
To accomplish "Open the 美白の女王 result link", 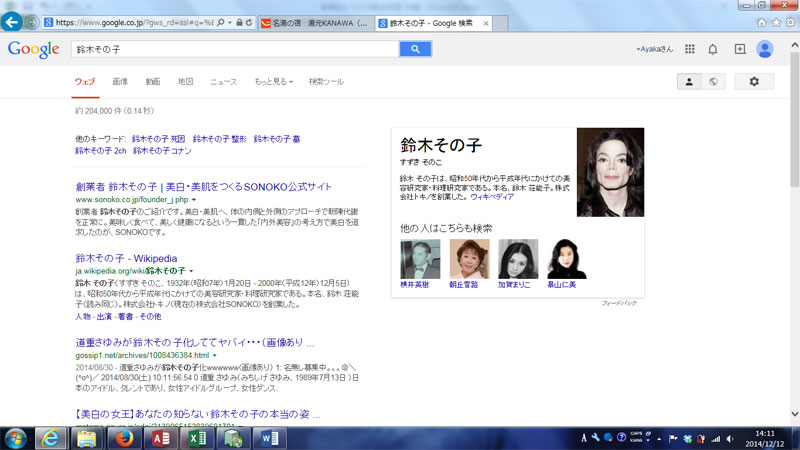I will (x=197, y=414).
